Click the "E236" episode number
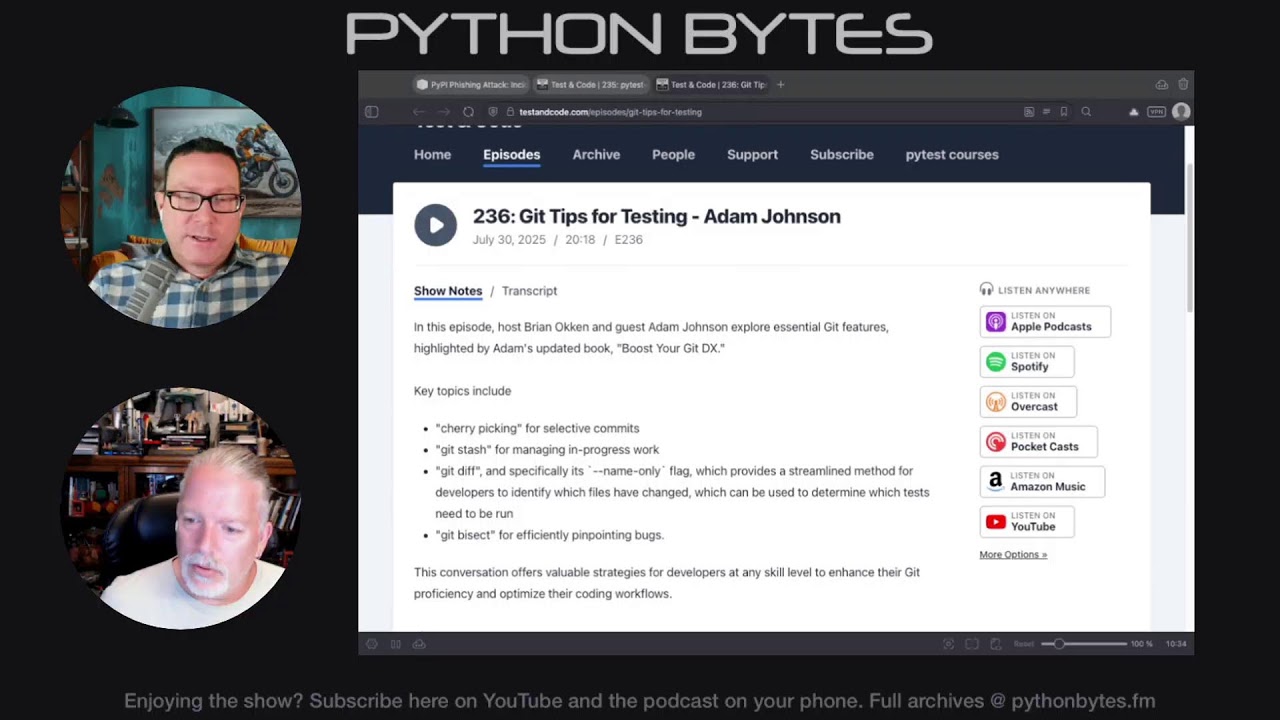 coord(629,240)
